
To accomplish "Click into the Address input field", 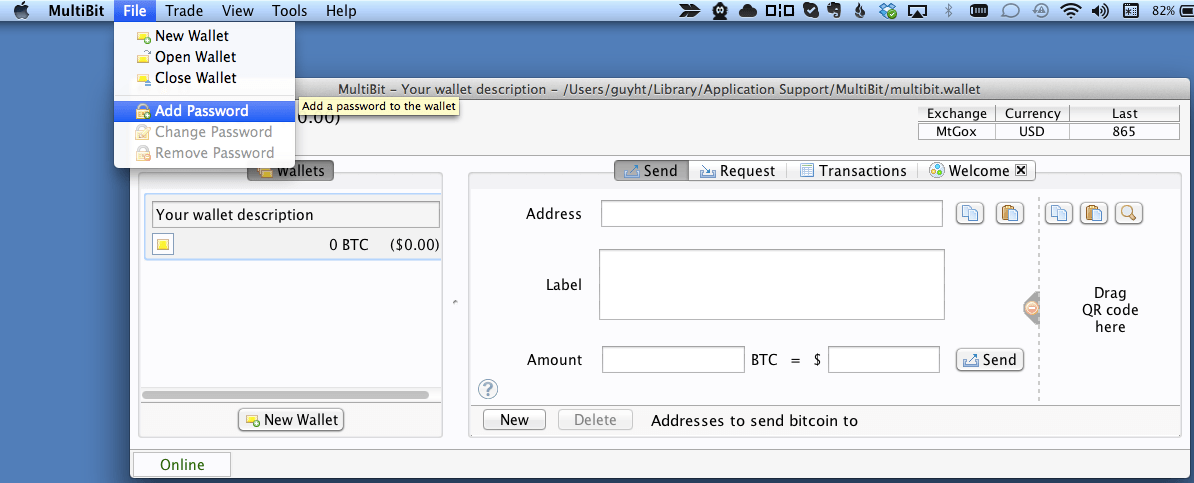I will (772, 213).
